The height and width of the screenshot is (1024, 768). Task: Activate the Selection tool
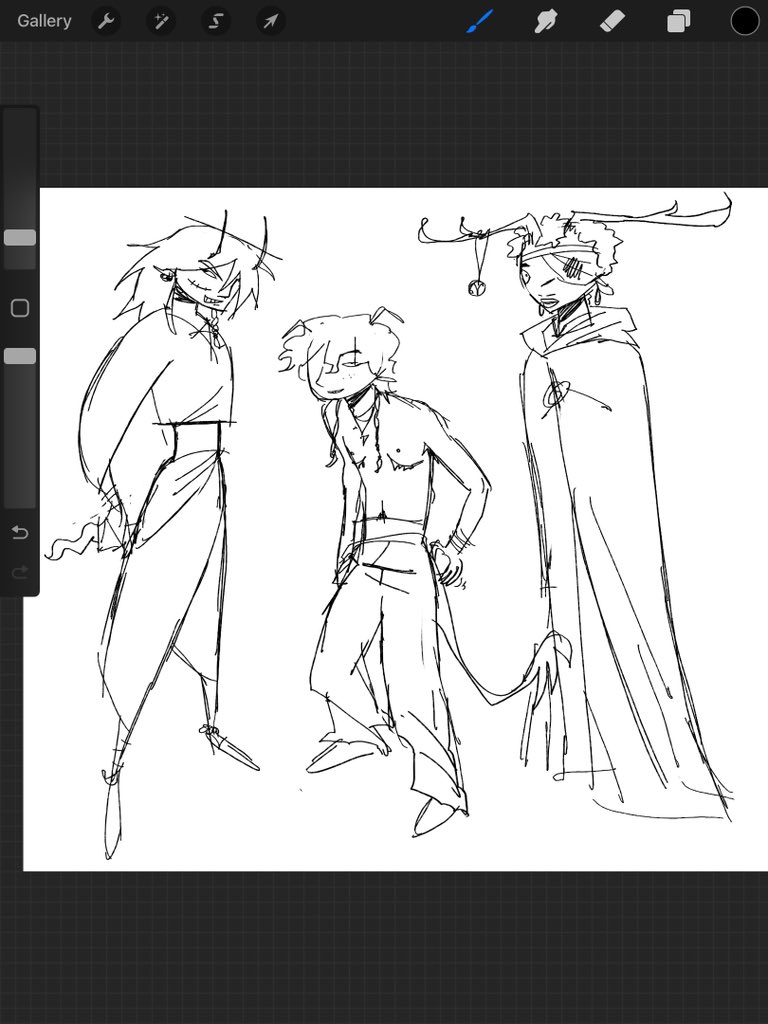click(x=216, y=22)
